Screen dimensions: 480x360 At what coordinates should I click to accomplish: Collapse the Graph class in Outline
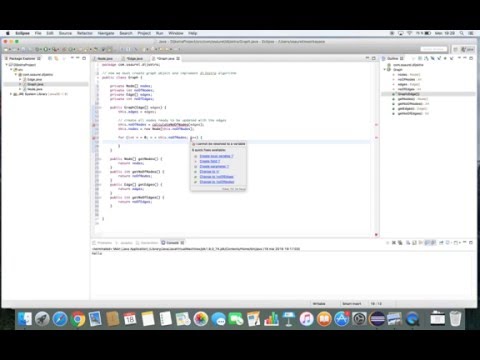[384, 70]
